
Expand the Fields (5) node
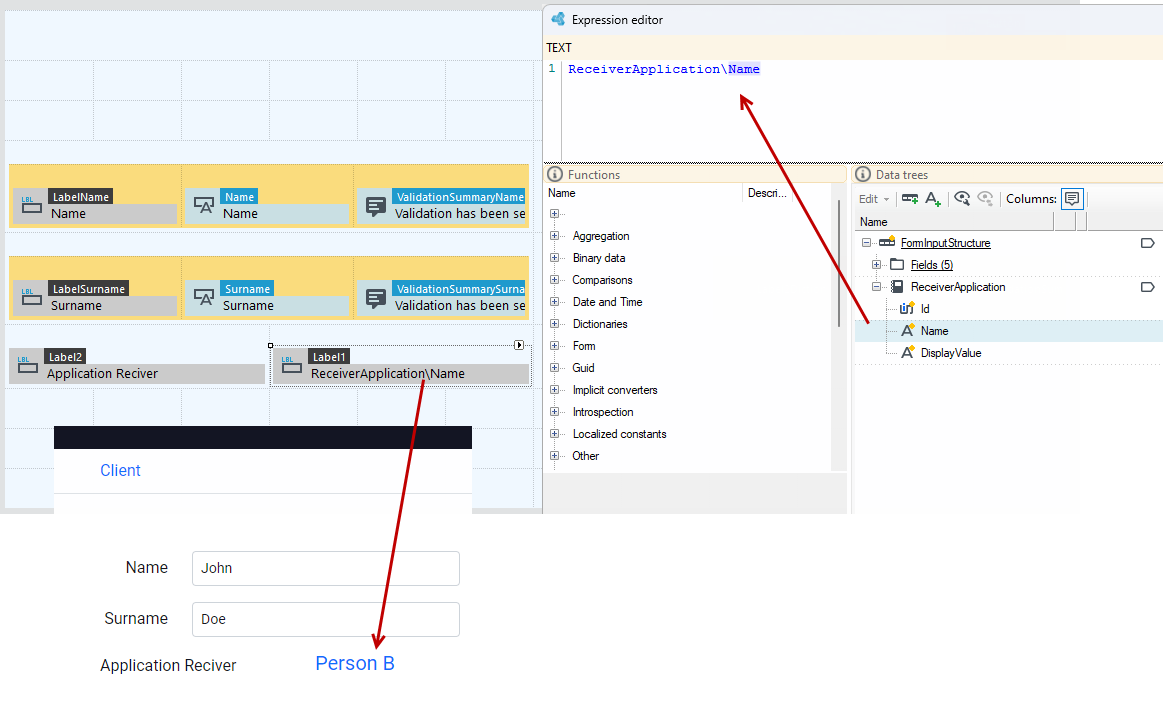point(876,265)
